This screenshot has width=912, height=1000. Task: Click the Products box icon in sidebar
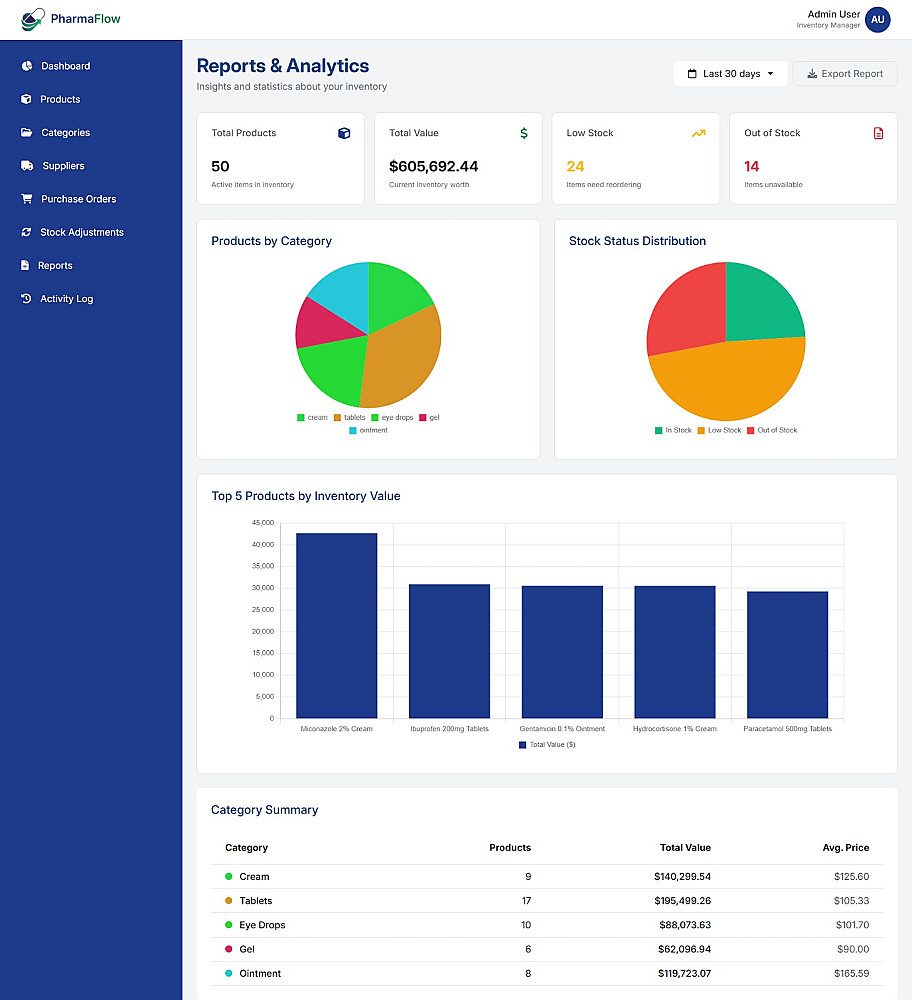pos(26,99)
